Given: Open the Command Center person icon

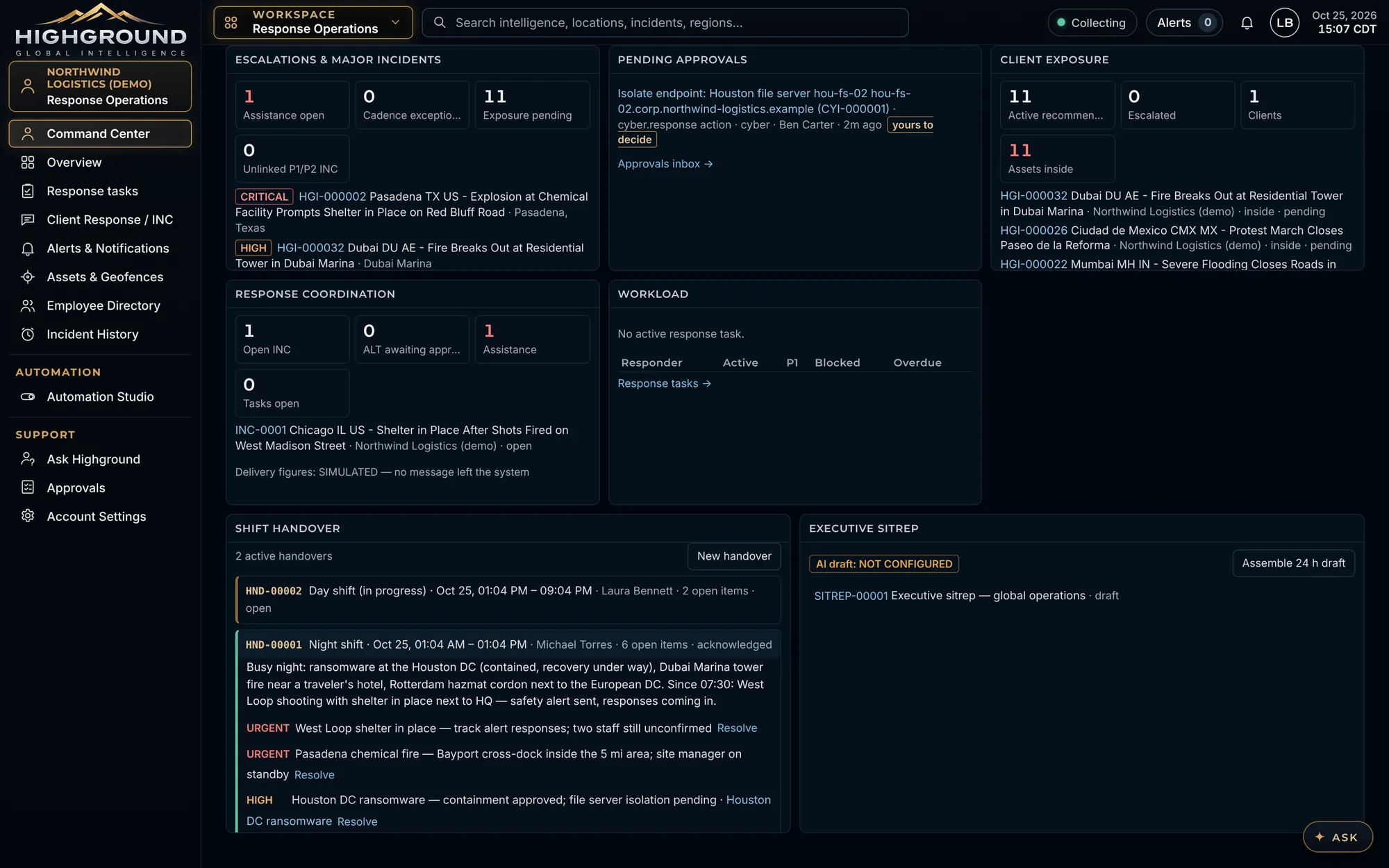Looking at the screenshot, I should [x=28, y=133].
